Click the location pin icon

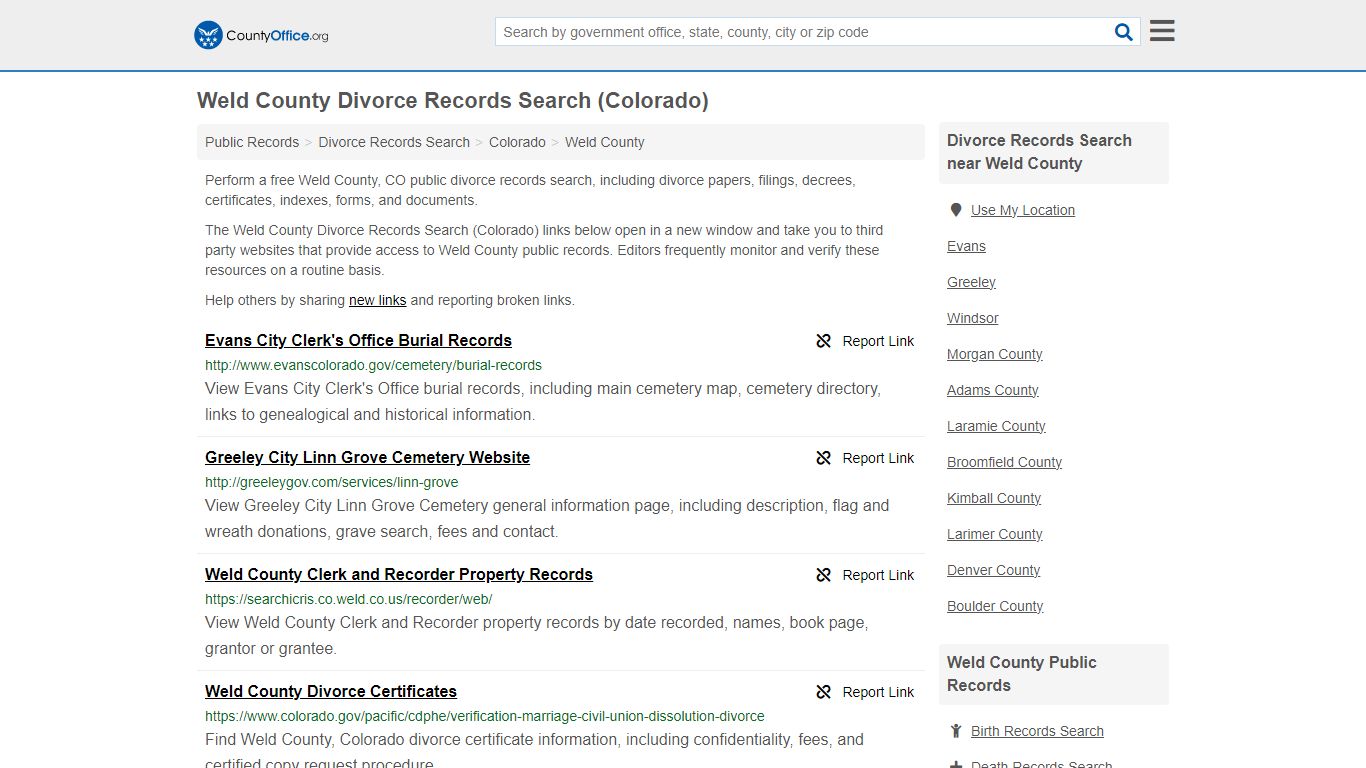pyautogui.click(x=955, y=210)
